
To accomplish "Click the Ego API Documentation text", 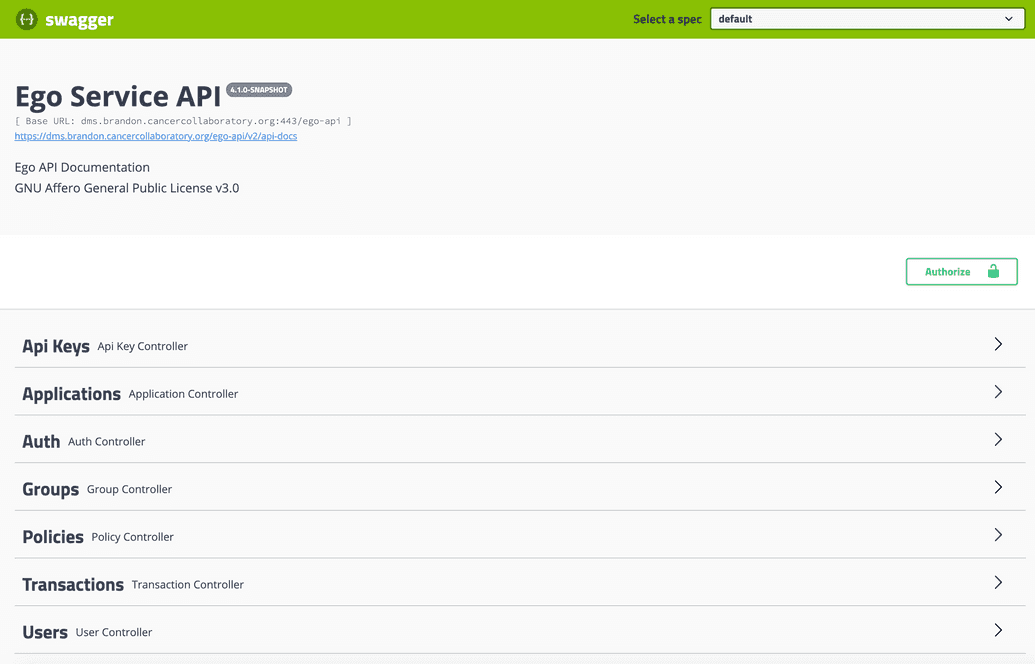I will tap(82, 168).
